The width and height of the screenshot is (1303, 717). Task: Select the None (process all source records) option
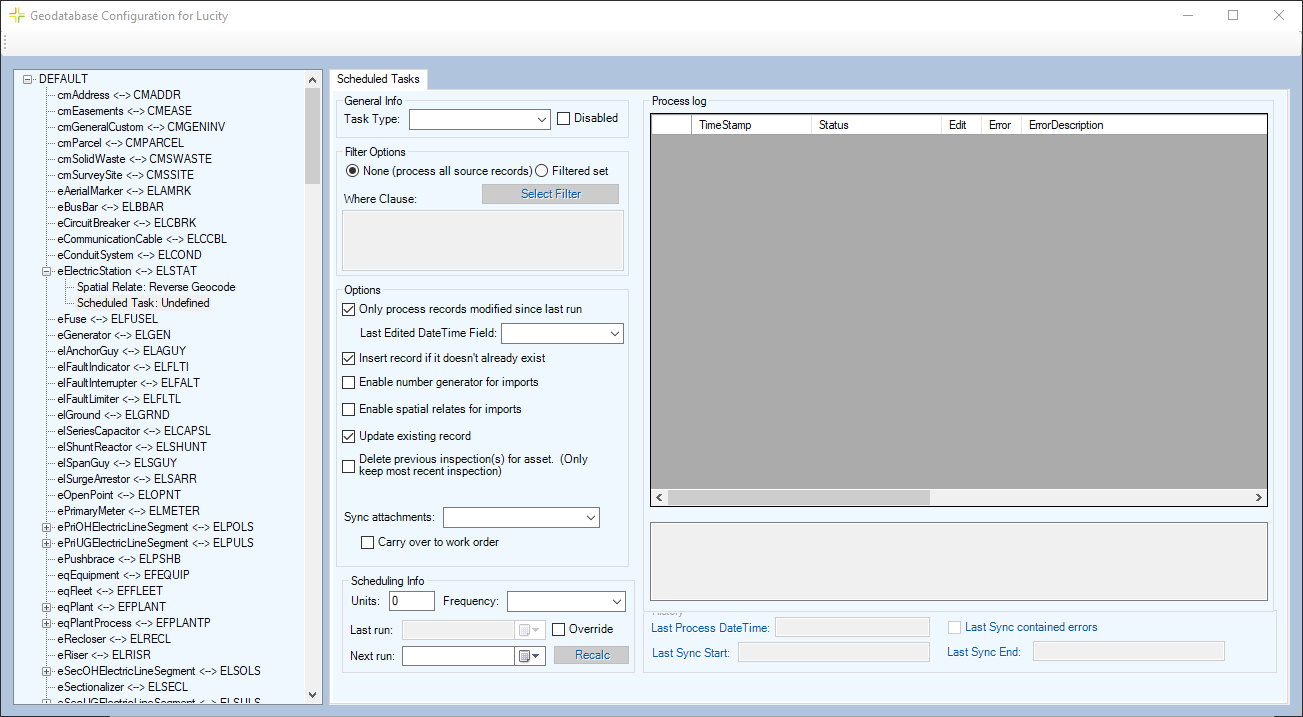pyautogui.click(x=352, y=171)
